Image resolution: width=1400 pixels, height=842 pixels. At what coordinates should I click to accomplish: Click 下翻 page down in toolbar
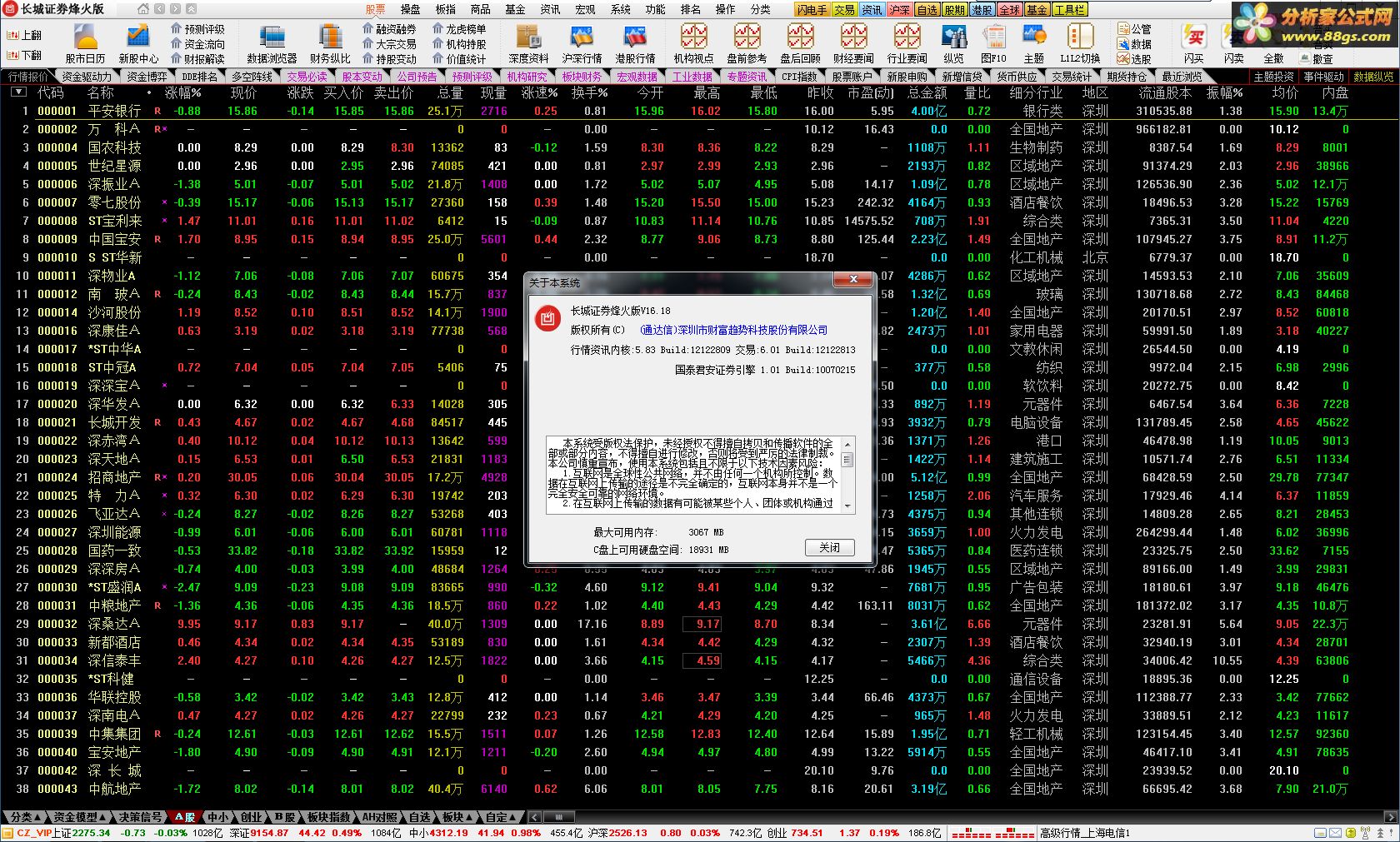tap(24, 55)
